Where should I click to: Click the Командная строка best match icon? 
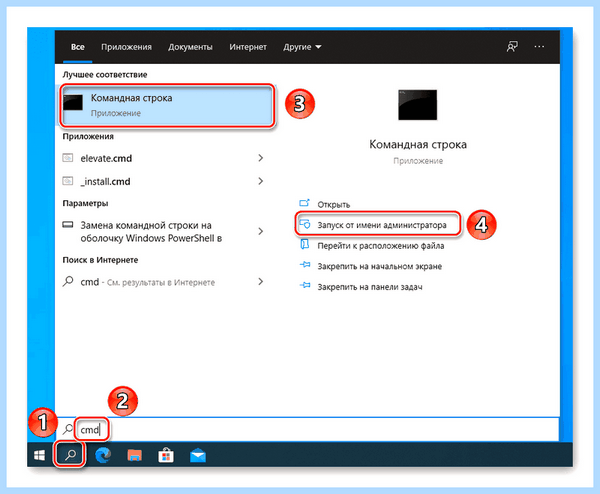pos(73,103)
